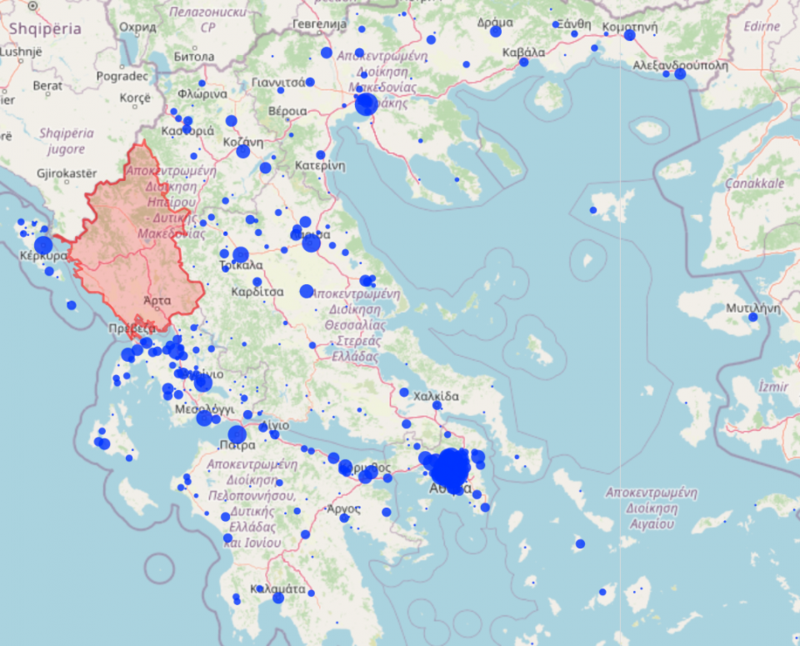
Task: Click the blue marker on Limnos island
Action: [593, 210]
